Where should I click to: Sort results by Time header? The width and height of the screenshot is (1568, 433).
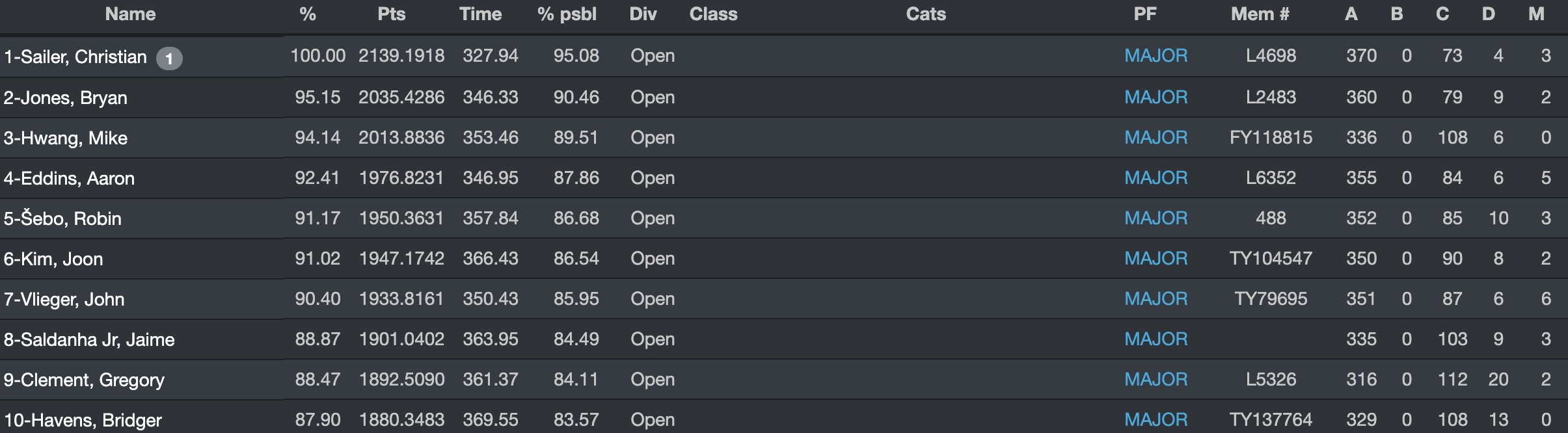pyautogui.click(x=480, y=14)
